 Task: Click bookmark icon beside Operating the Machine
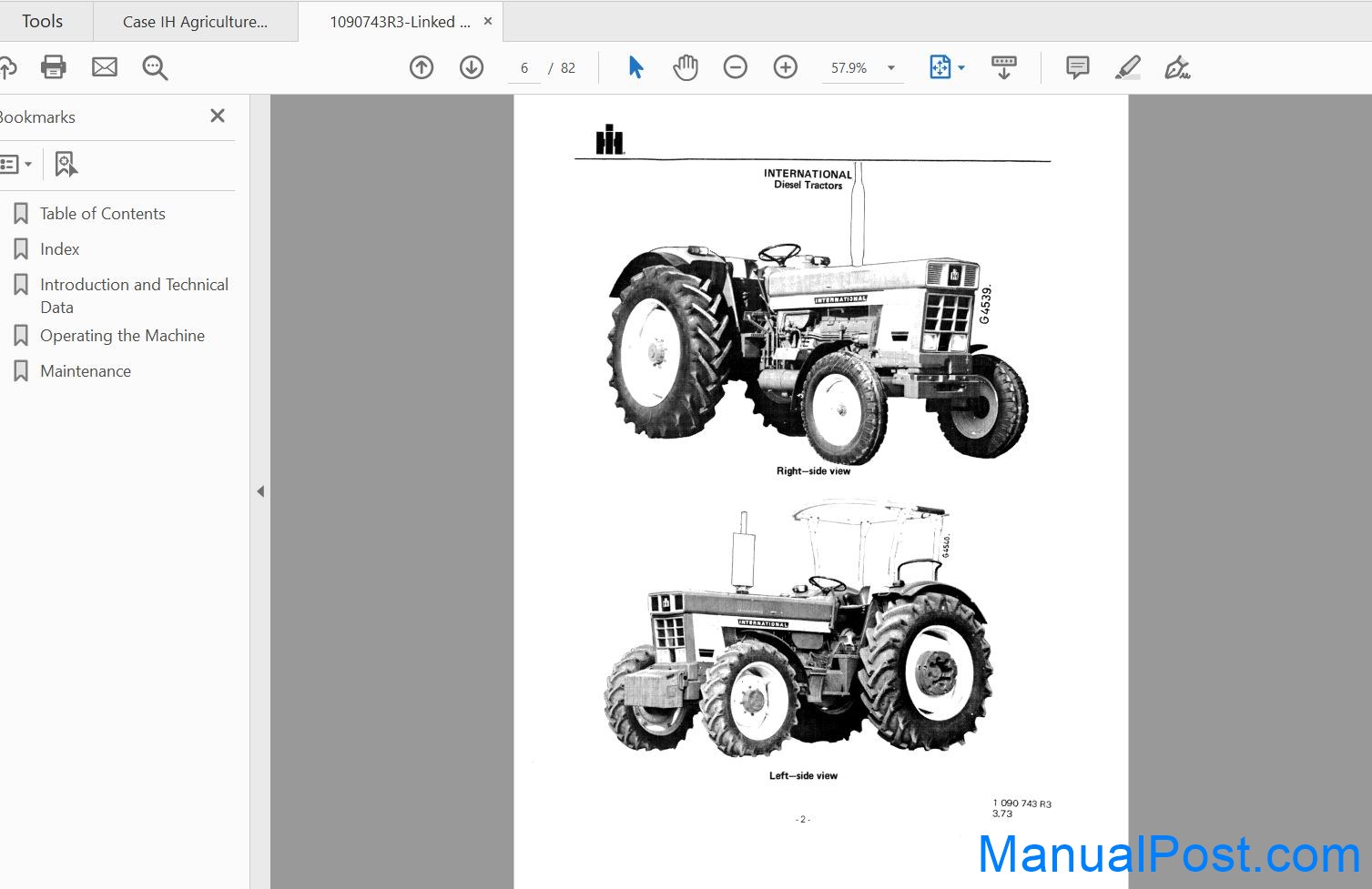click(21, 336)
